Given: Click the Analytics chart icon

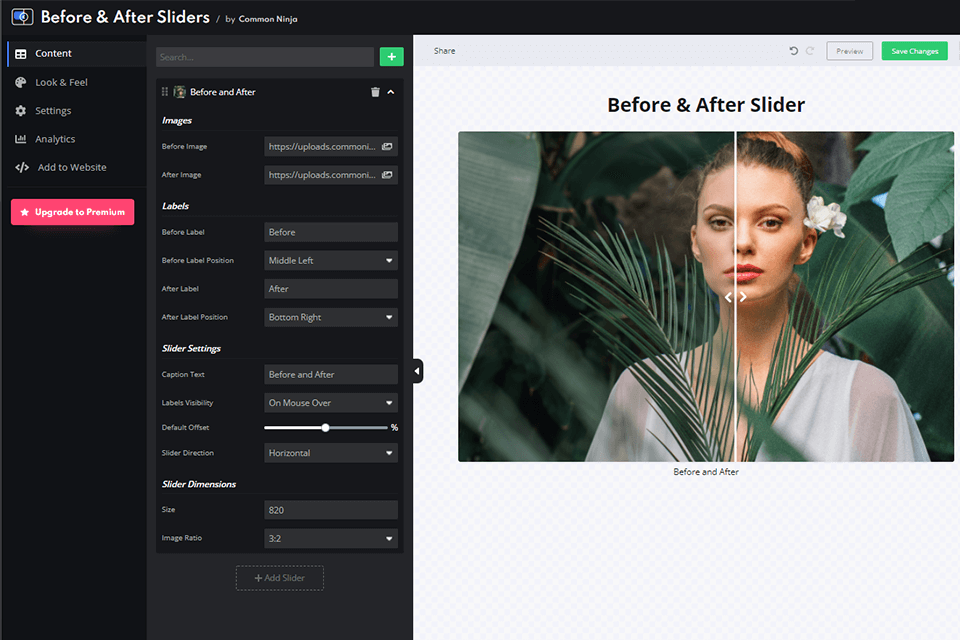Looking at the screenshot, I should click(x=21, y=139).
